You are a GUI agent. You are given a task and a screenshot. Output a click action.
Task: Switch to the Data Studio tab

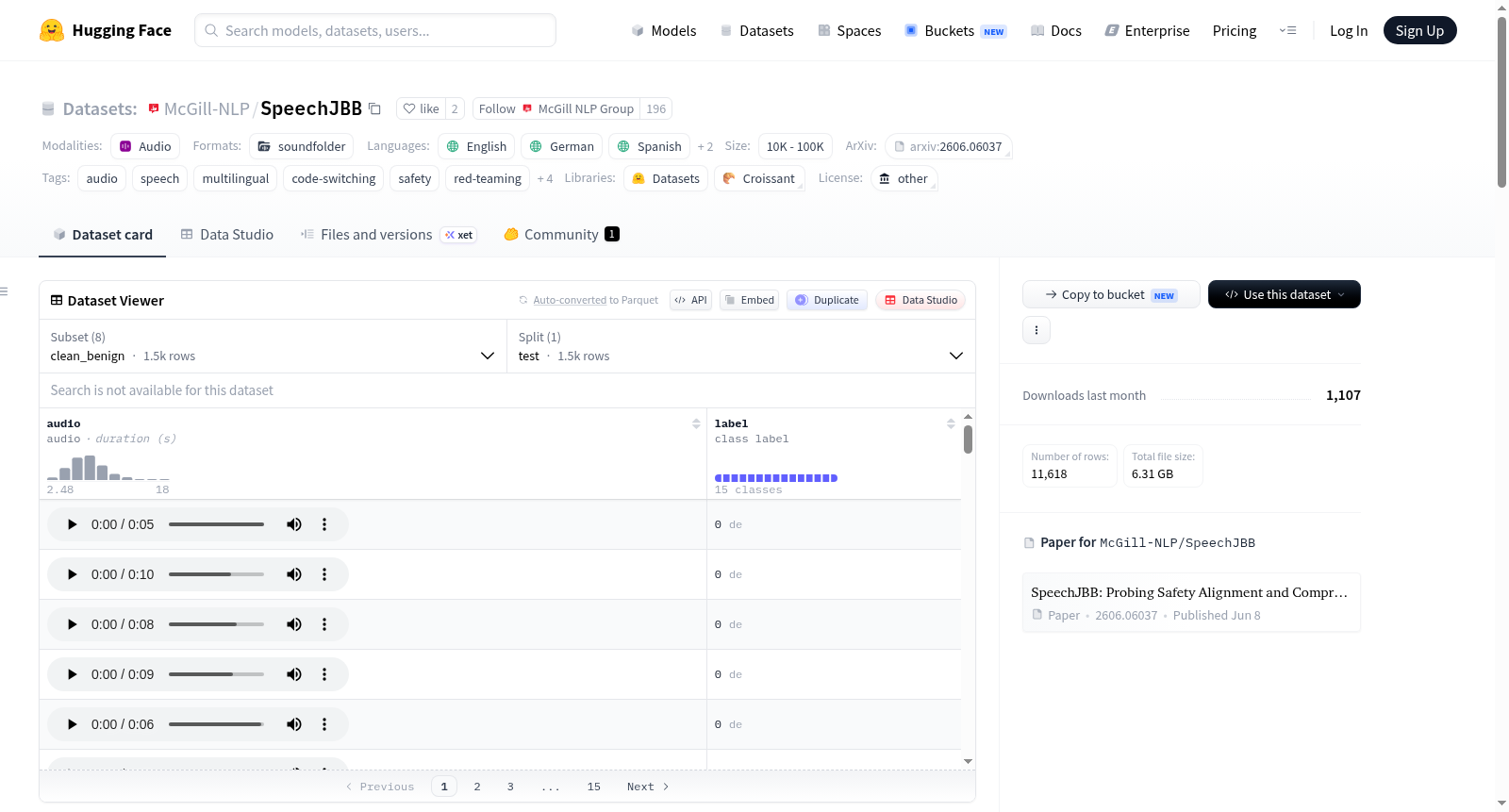coord(227,235)
